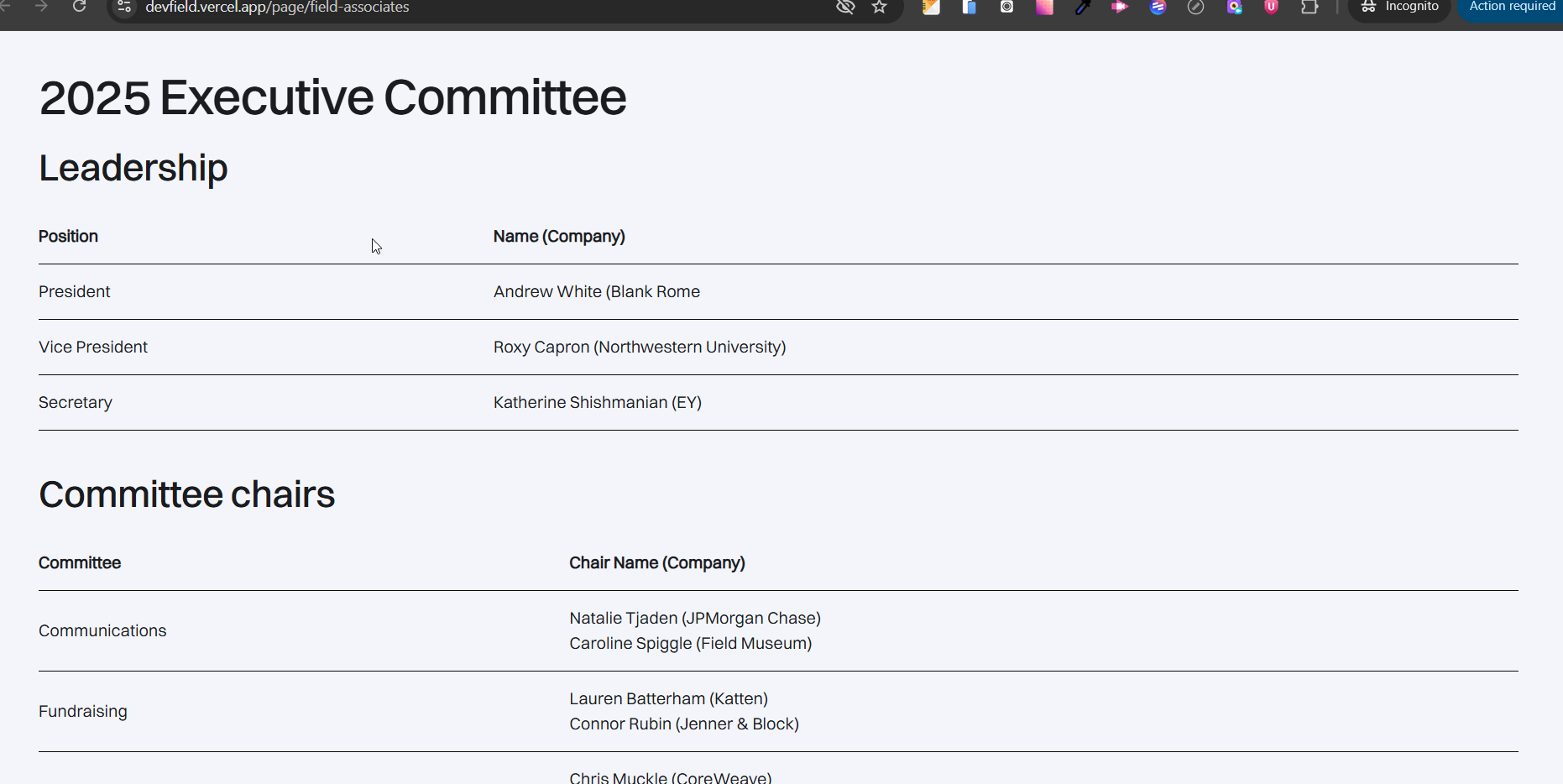Click the crossed-out eye icon in address bar

[845, 7]
